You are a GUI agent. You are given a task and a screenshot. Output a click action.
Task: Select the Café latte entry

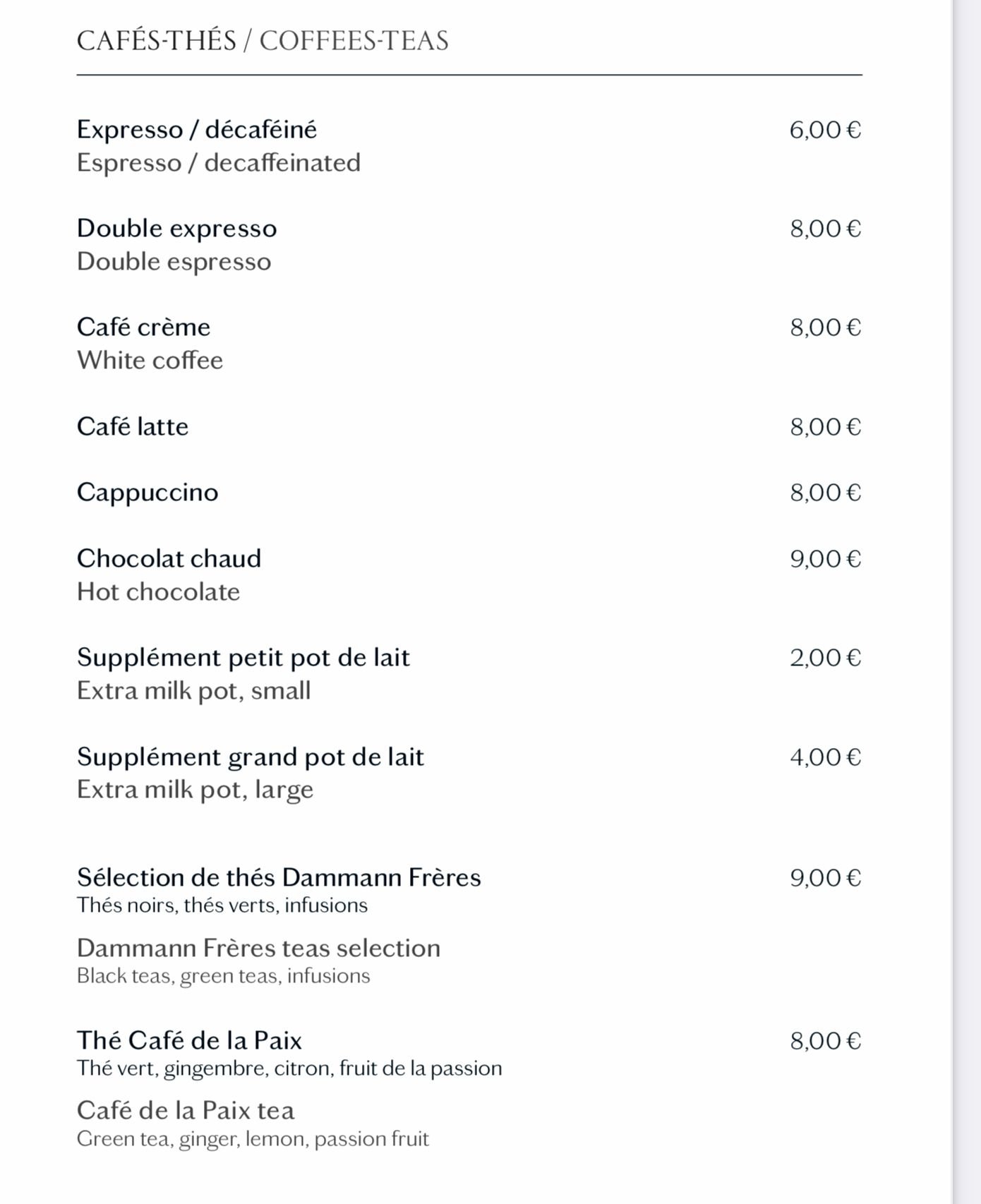pos(133,427)
